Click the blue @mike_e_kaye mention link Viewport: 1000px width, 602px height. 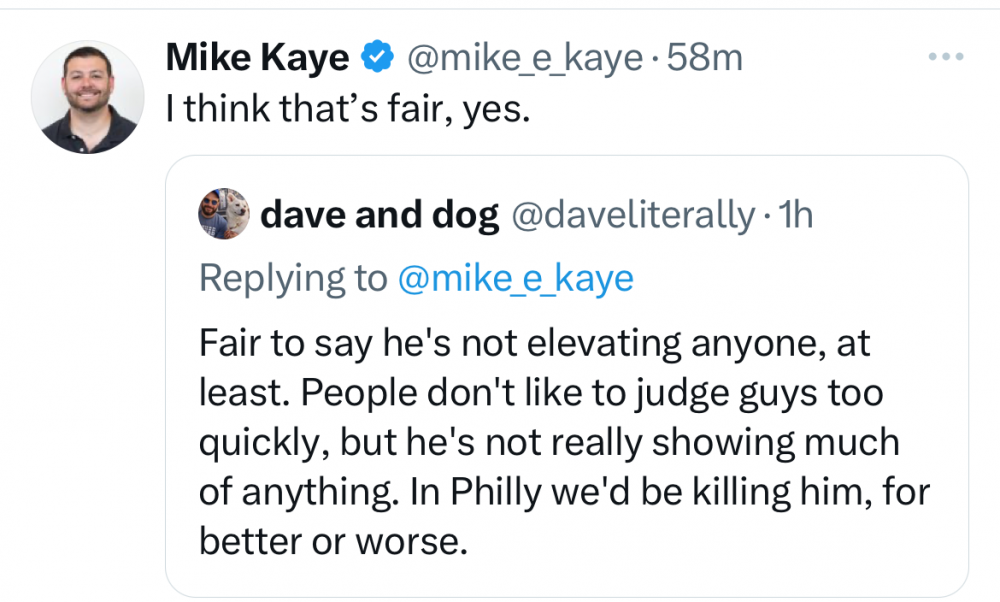tap(515, 278)
